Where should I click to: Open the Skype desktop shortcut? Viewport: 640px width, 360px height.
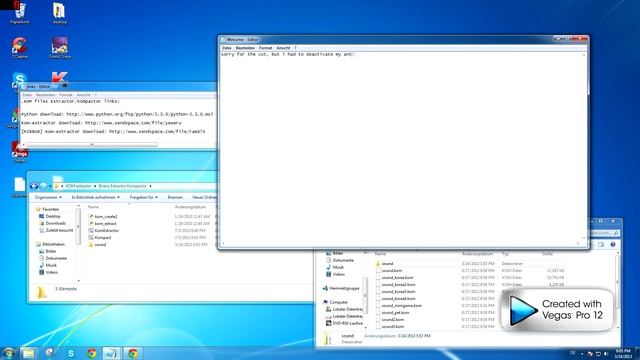pyautogui.click(x=19, y=79)
